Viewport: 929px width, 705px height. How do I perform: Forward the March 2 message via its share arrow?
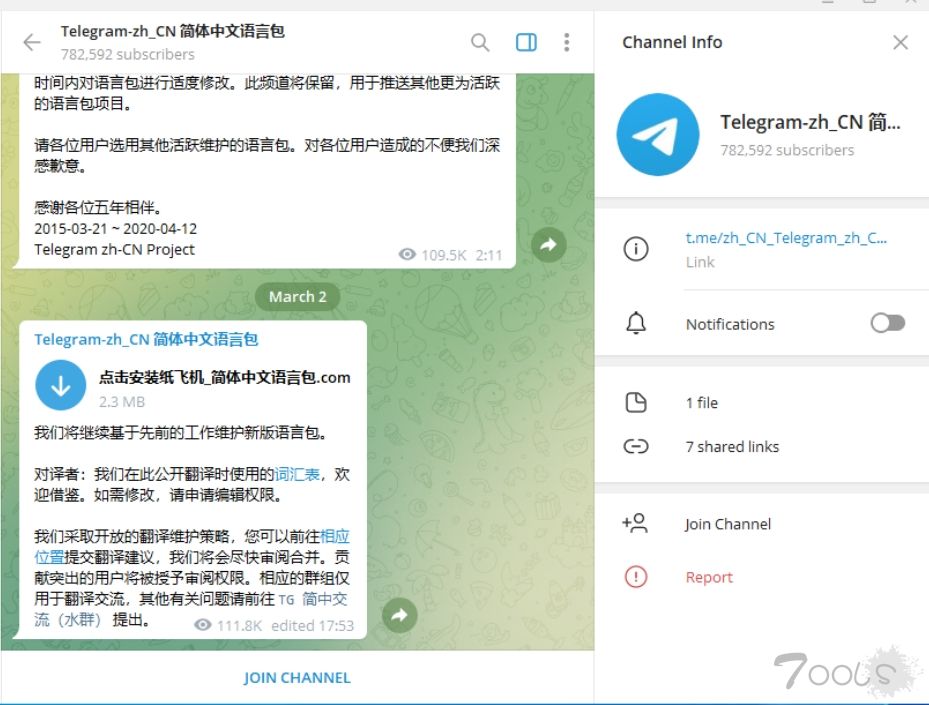click(399, 616)
